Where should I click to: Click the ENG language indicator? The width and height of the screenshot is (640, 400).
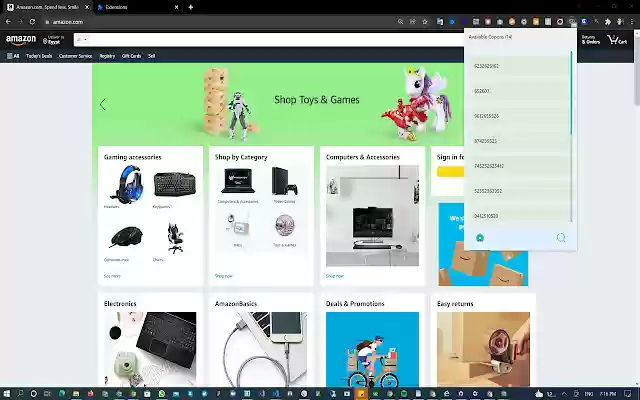(x=589, y=393)
